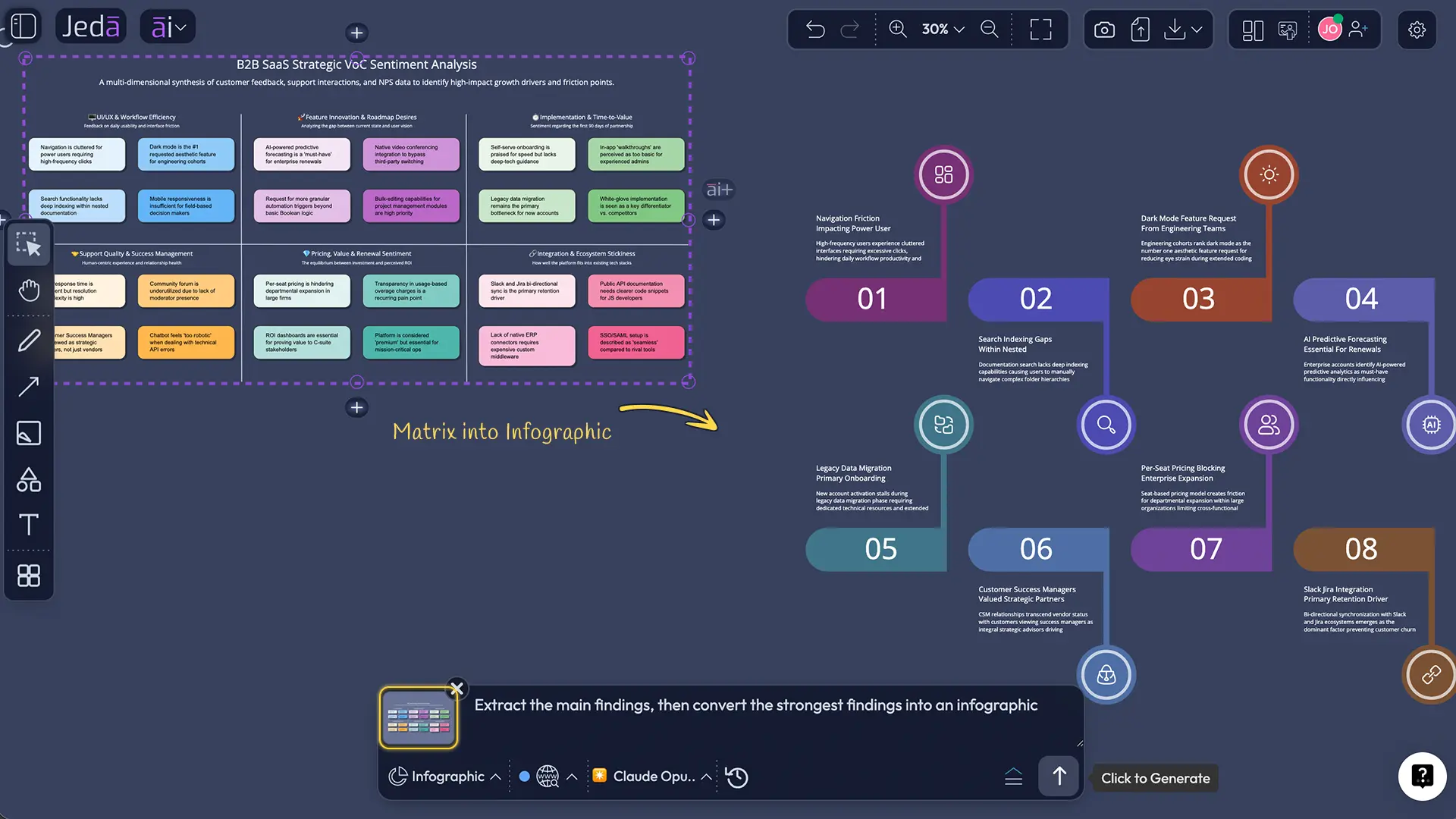Open the shapes tool
The width and height of the screenshot is (1456, 819).
(x=29, y=479)
